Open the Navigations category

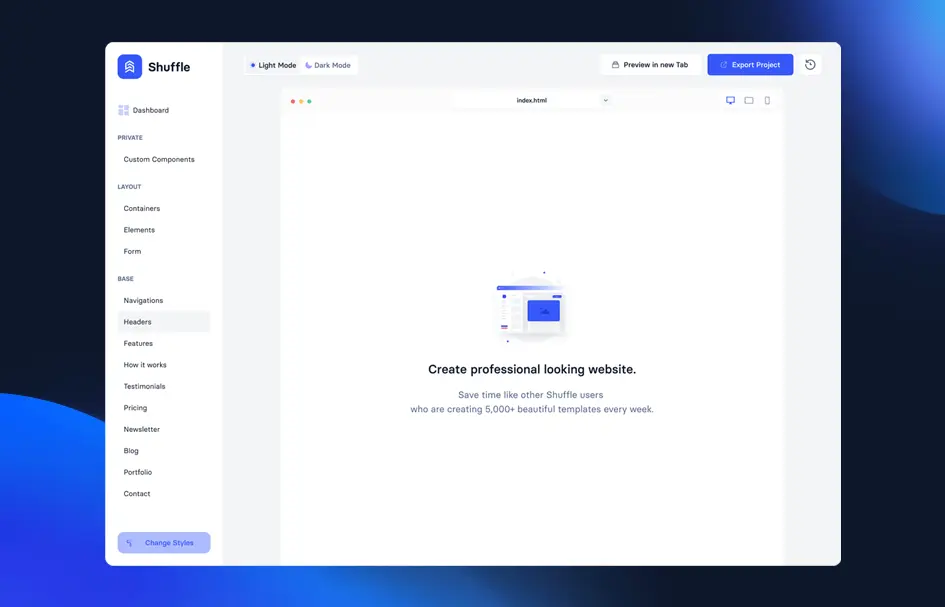pos(143,300)
